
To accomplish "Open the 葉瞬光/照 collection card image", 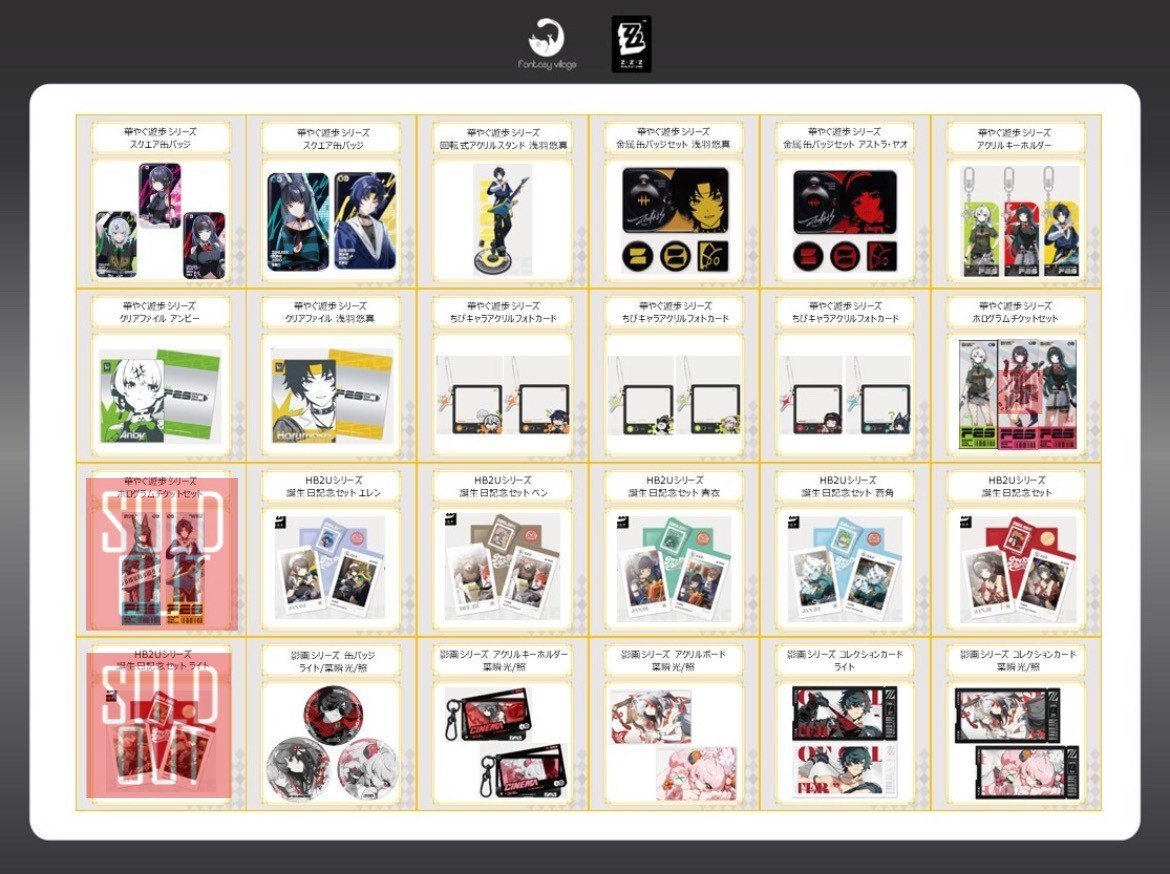I will point(1016,743).
